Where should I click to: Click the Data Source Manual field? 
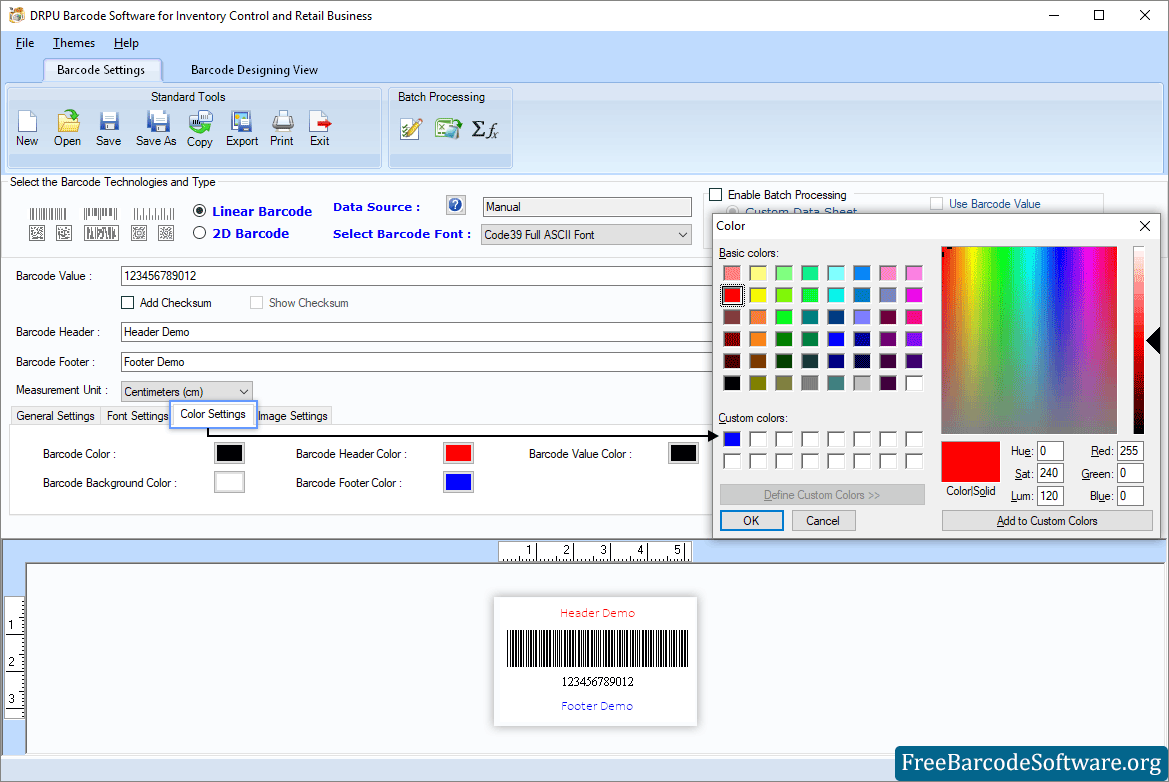pyautogui.click(x=587, y=206)
